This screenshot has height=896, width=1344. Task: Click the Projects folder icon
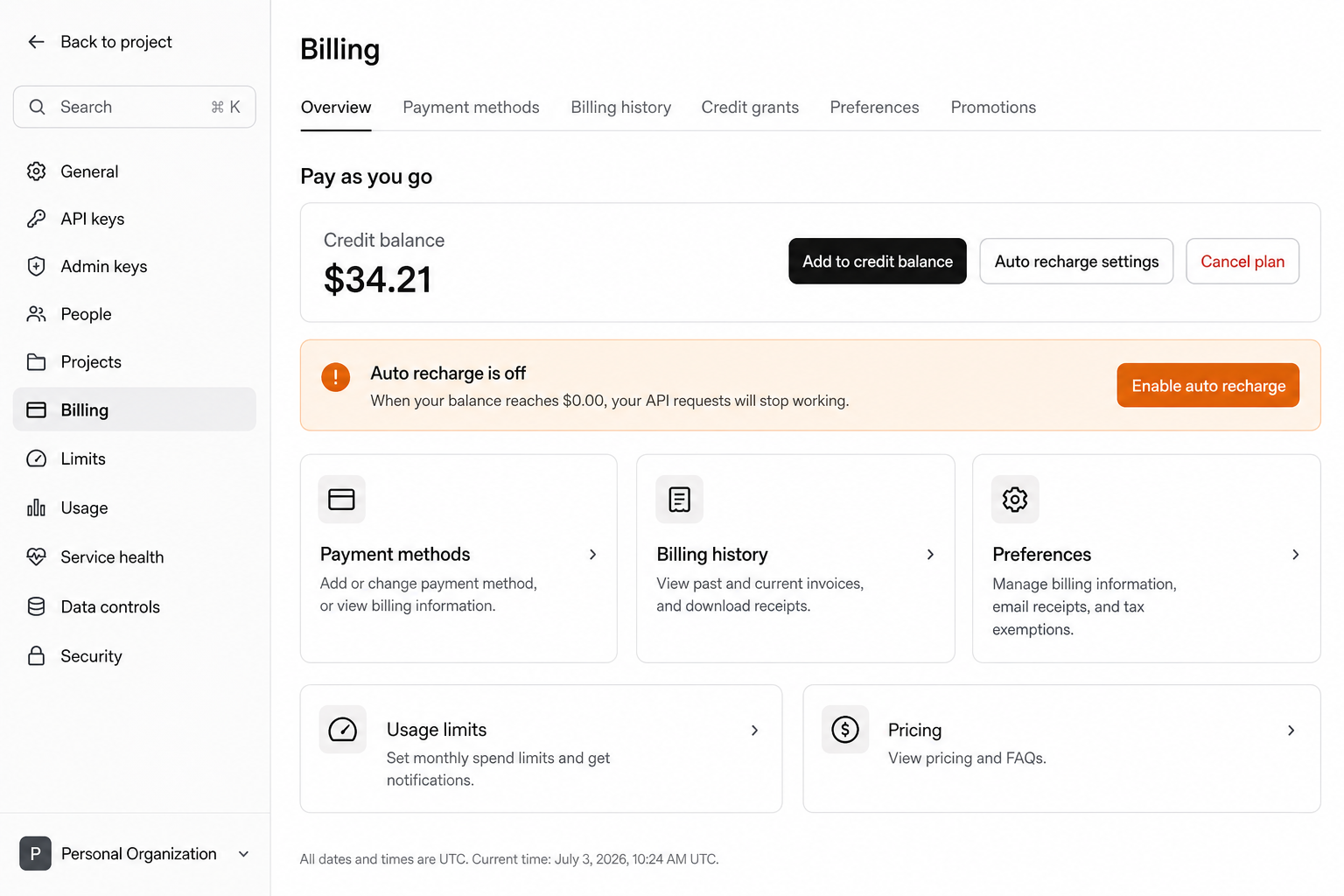click(36, 362)
